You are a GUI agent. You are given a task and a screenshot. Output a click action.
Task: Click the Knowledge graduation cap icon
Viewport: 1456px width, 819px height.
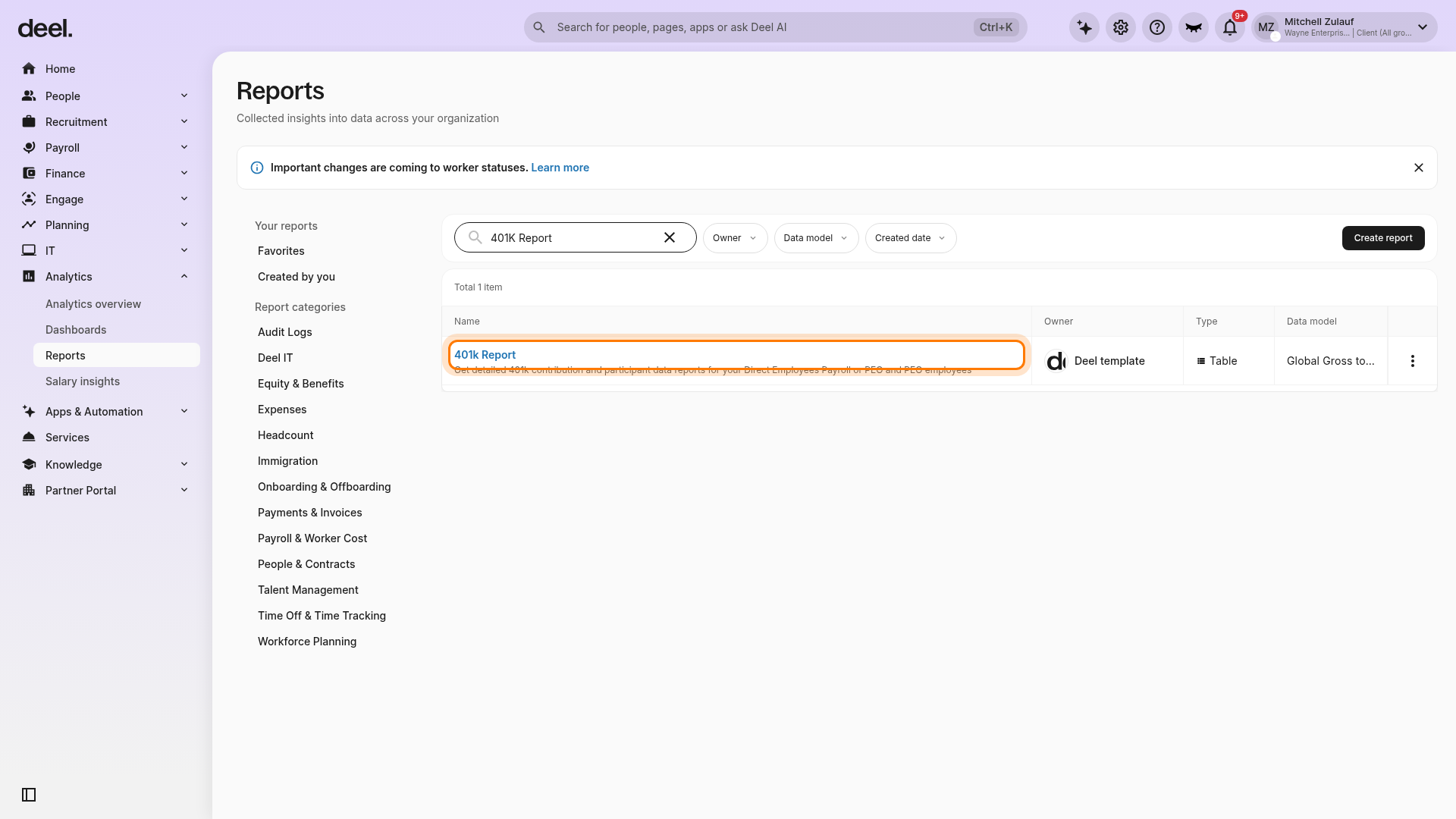tap(29, 465)
